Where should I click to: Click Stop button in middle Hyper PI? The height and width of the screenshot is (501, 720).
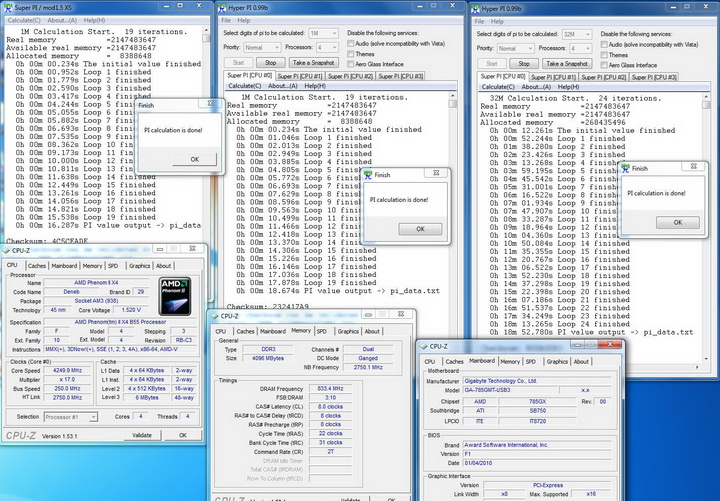(270, 63)
